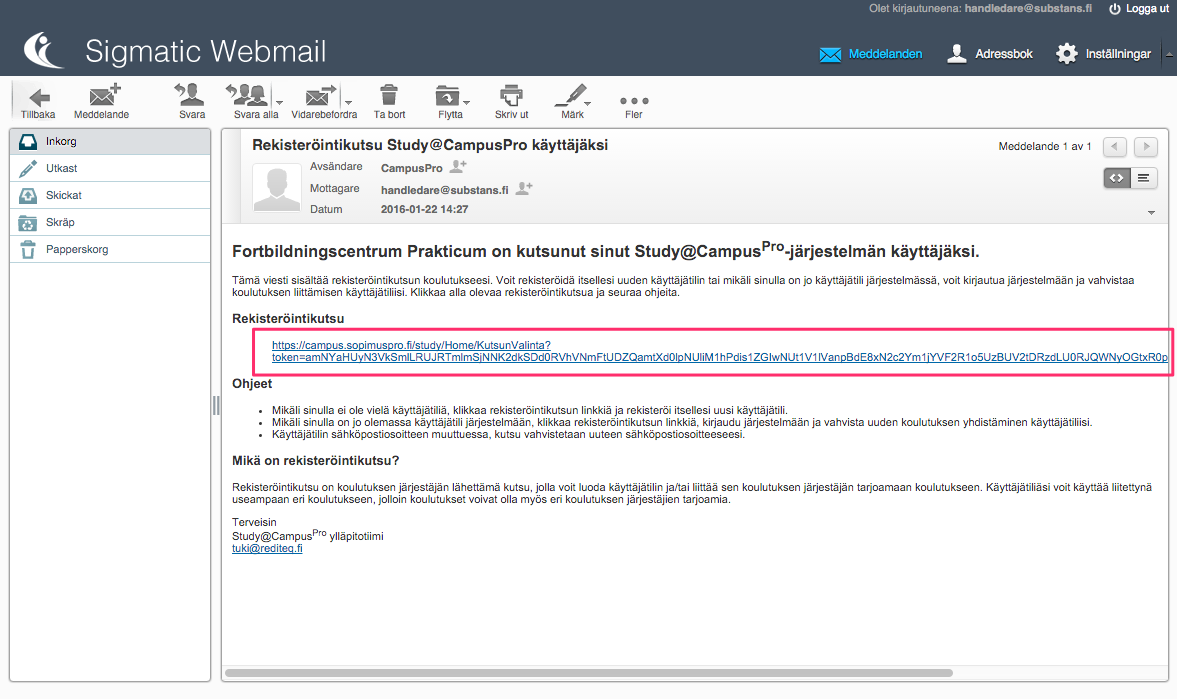Select the message subject Rekisteröintikutsu Study@CampusPro
This screenshot has height=699, width=1177.
pos(430,145)
